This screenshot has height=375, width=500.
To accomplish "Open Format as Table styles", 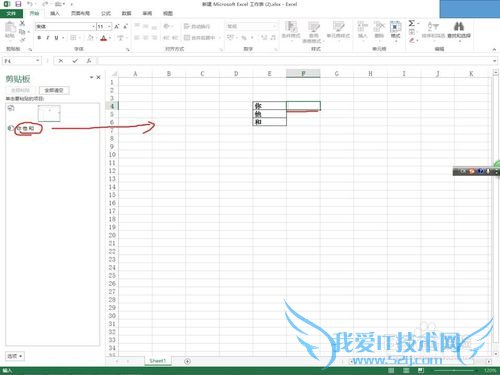I will (313, 32).
